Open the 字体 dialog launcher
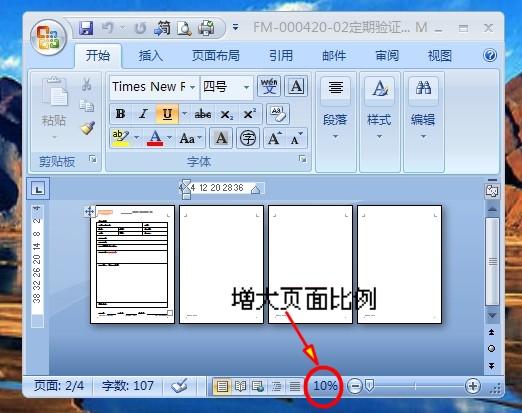Viewport: 522px width, 413px height. click(303, 159)
